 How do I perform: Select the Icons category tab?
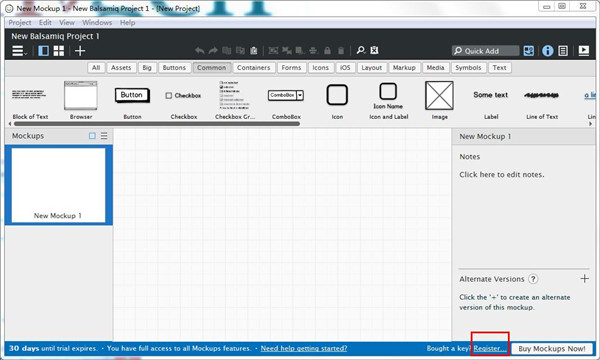coord(321,68)
